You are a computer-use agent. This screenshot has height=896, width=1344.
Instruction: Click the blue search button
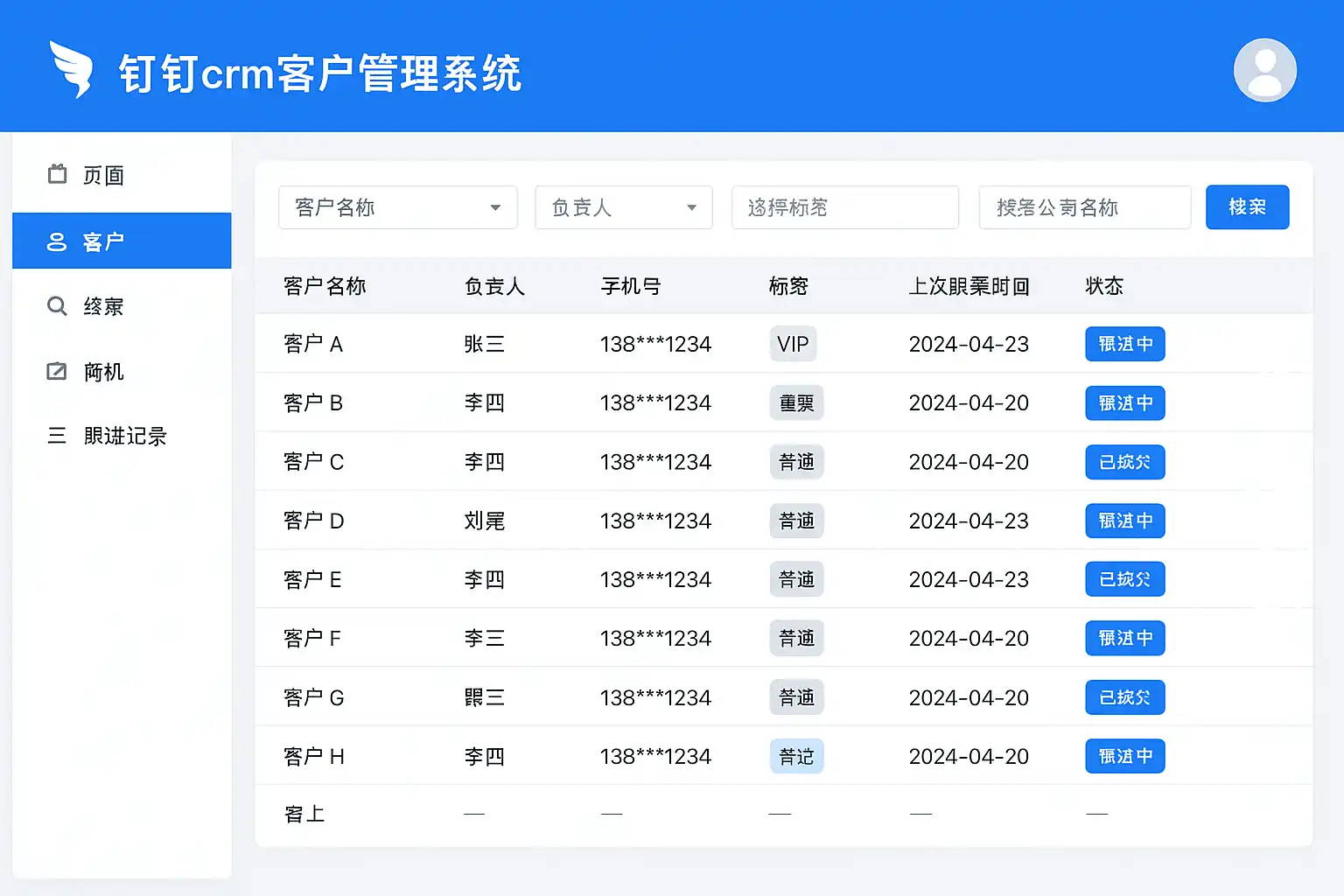tap(1247, 207)
